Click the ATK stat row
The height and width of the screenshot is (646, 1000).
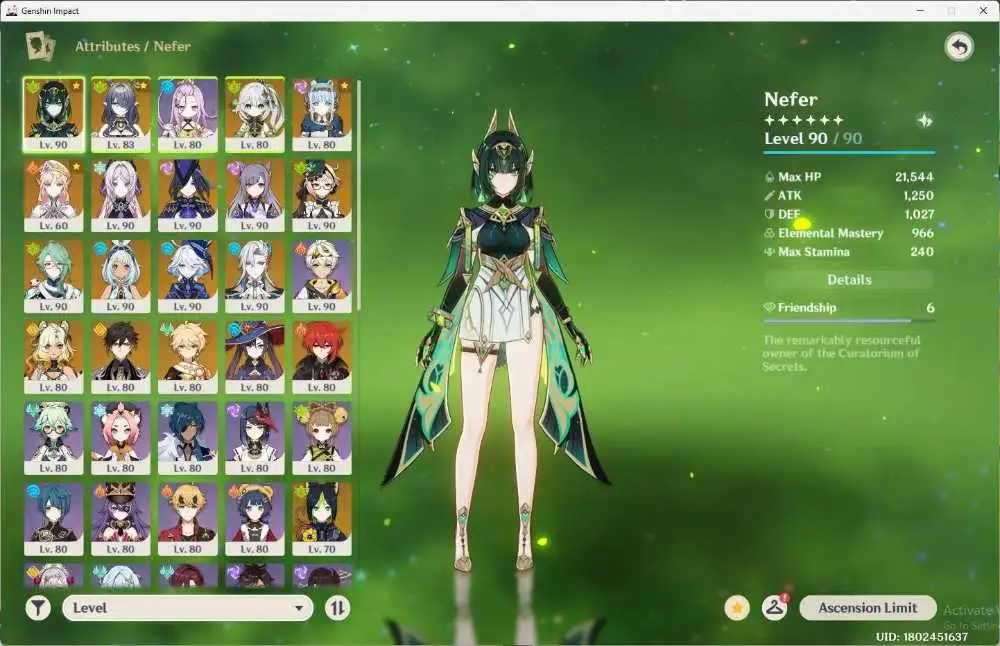pyautogui.click(x=849, y=195)
